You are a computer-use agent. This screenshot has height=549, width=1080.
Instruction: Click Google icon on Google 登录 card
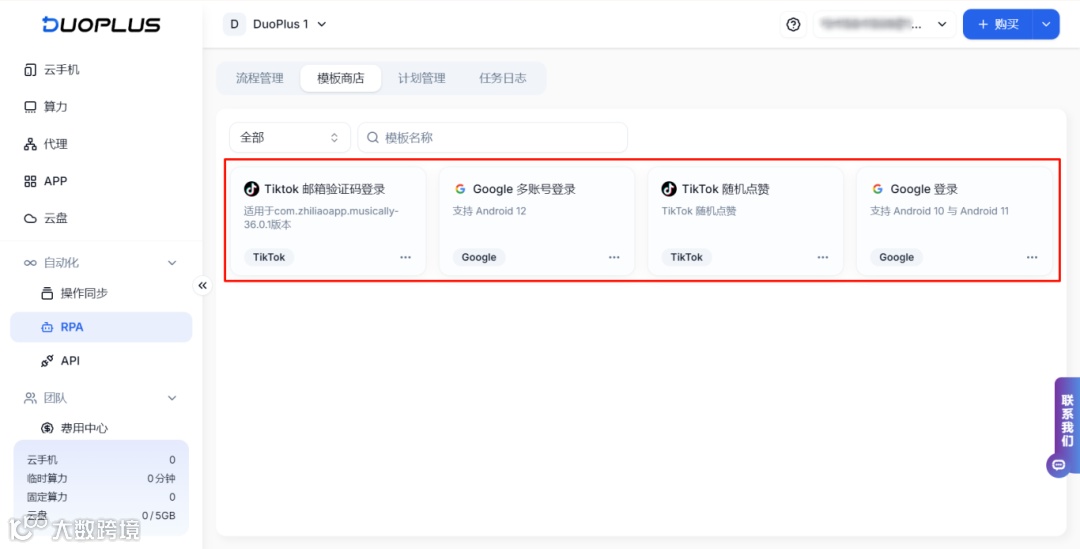click(878, 189)
